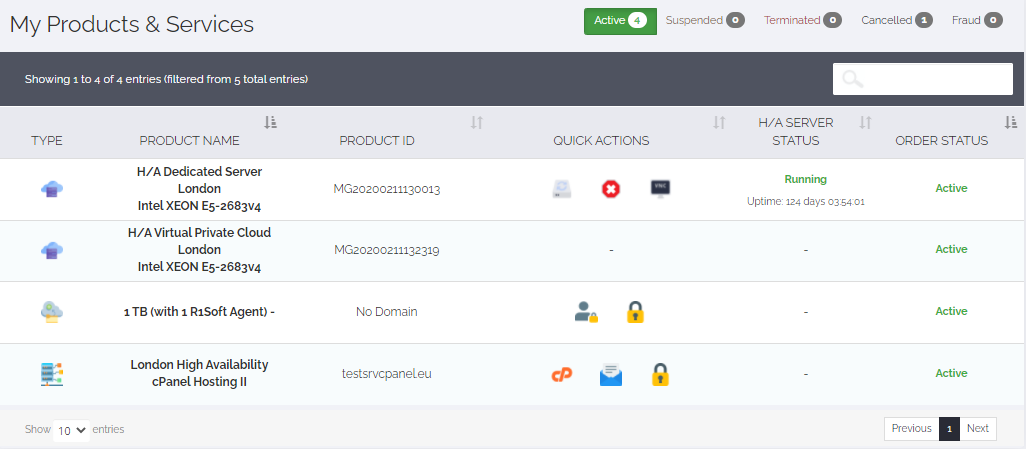Show Suspended services filter

pyautogui.click(x=705, y=20)
